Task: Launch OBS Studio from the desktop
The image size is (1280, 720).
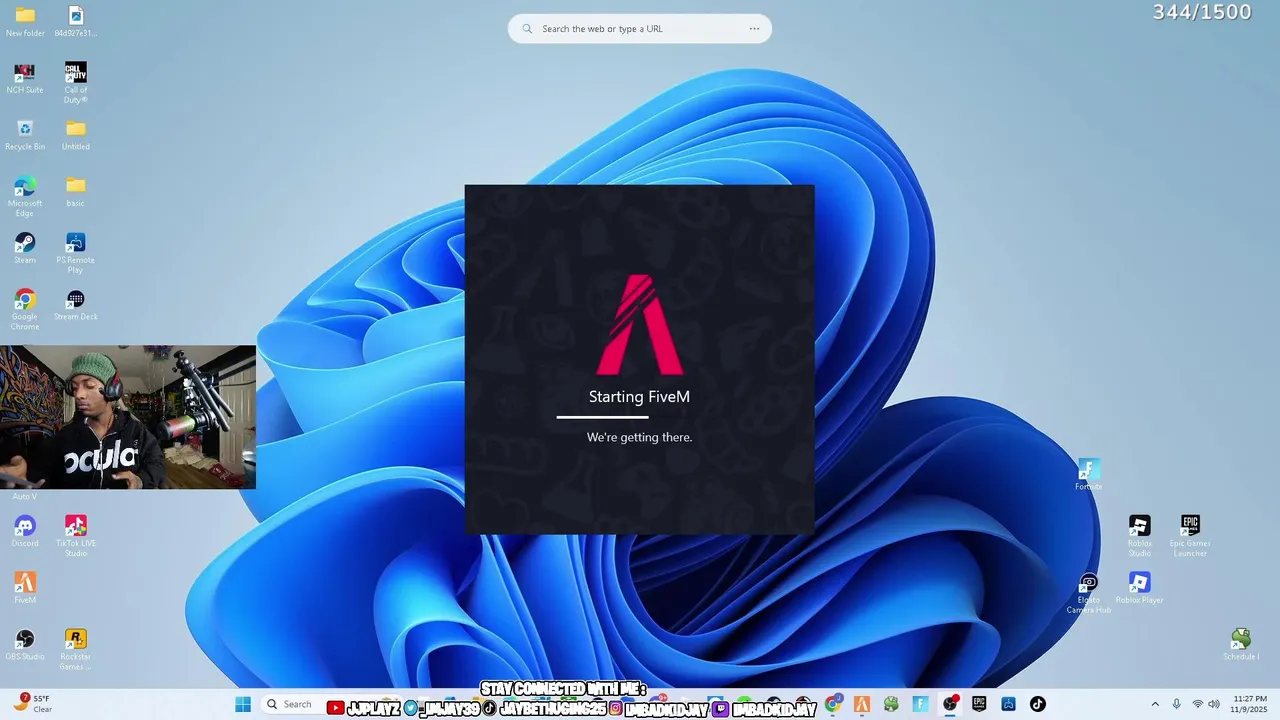Action: click(x=25, y=645)
